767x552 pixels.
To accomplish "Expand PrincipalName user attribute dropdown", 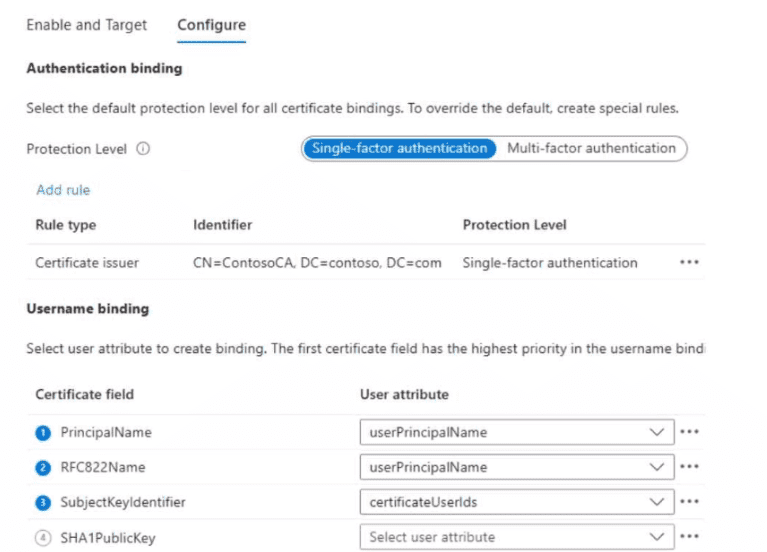I will click(517, 432).
